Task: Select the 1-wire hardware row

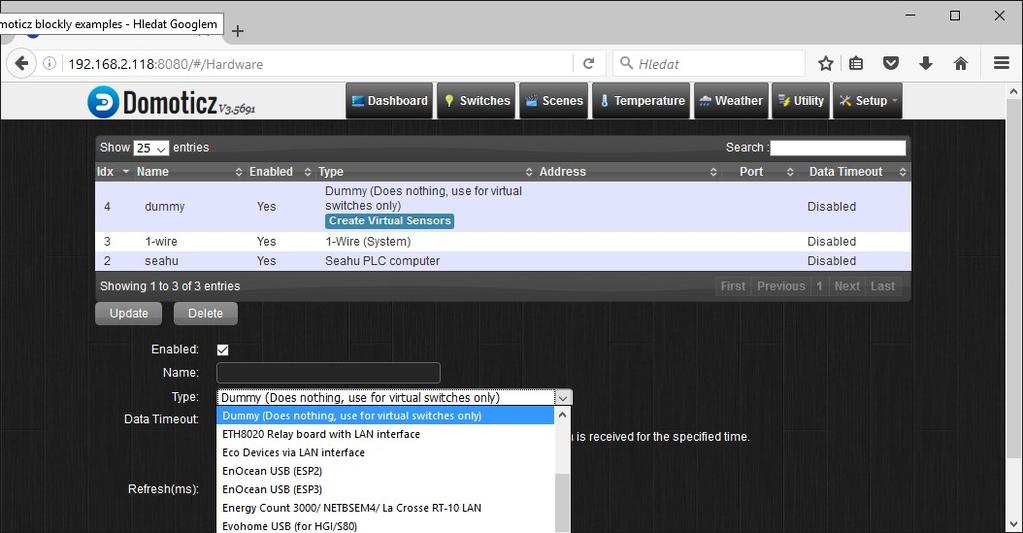Action: coord(503,241)
